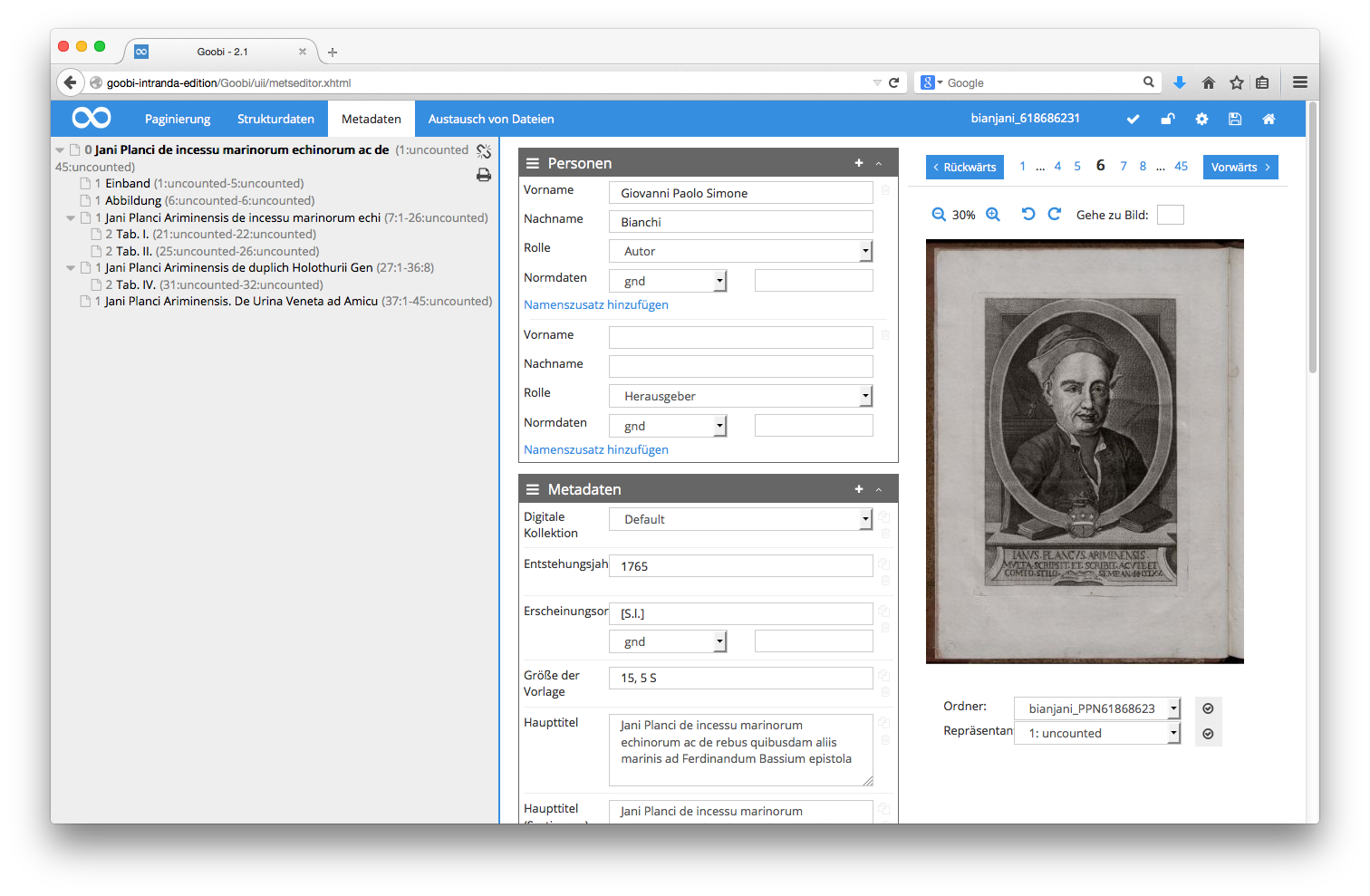Screen dimensions: 1370x896
Task: Click the unlock padlock icon in the toolbar
Action: pos(1167,119)
